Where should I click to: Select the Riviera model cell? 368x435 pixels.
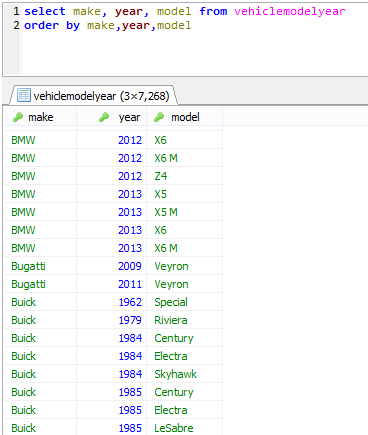184,320
